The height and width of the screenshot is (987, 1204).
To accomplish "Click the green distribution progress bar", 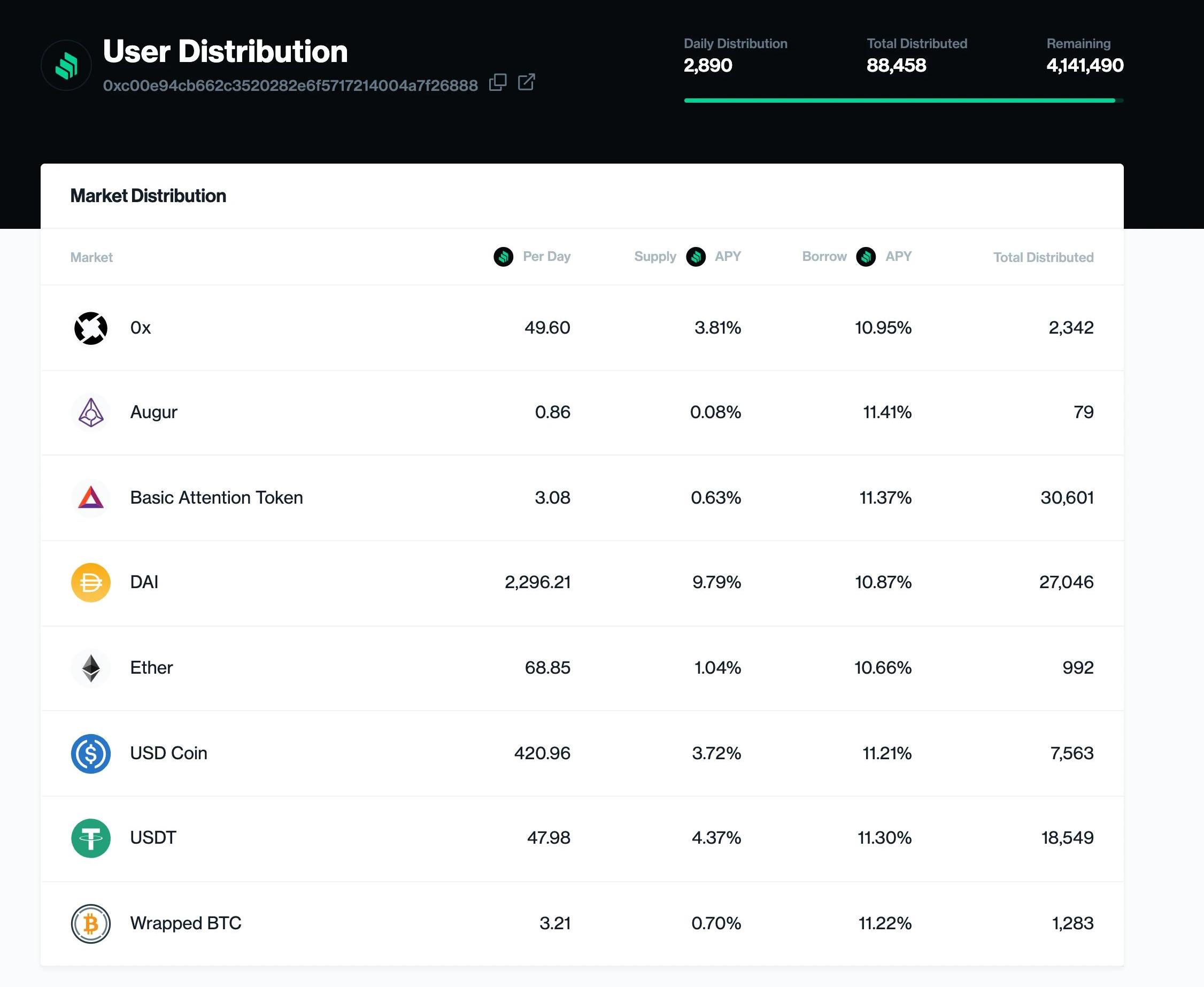I will click(x=899, y=101).
